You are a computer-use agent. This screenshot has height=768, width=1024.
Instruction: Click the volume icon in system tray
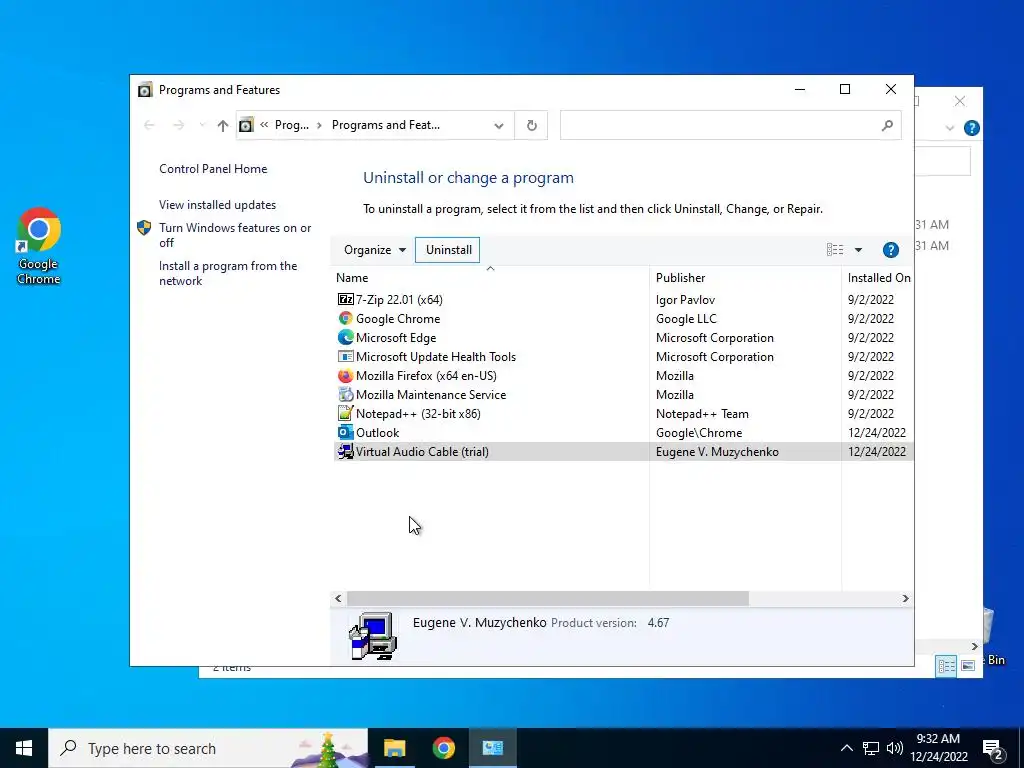coord(895,748)
